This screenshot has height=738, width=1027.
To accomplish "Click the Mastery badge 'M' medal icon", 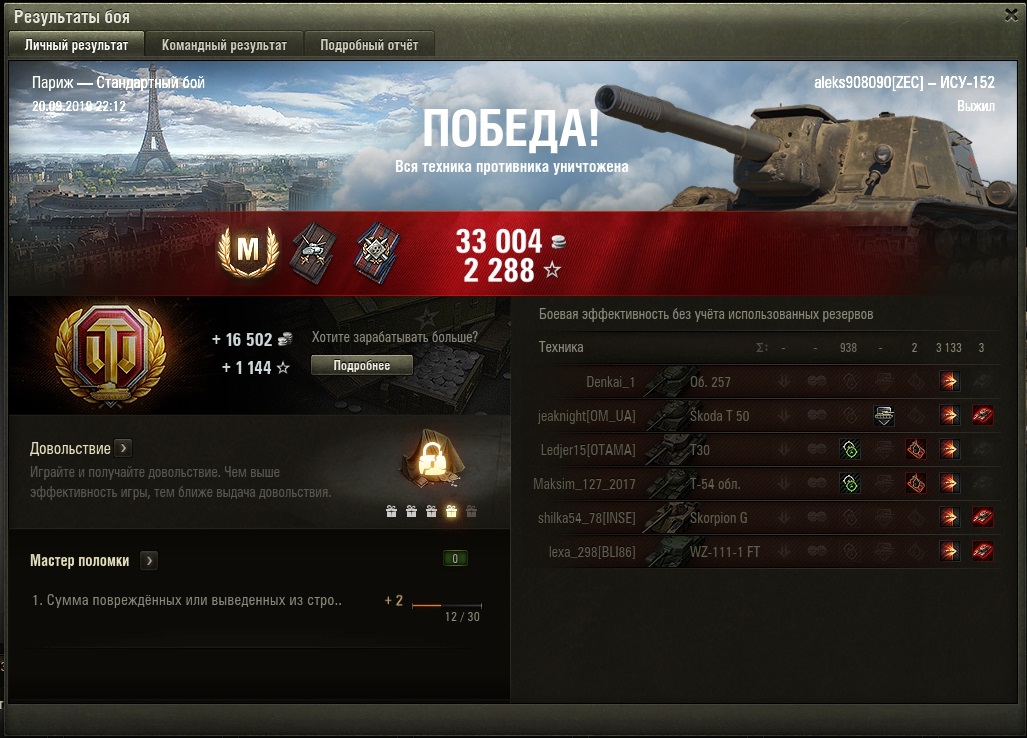I will pyautogui.click(x=248, y=251).
